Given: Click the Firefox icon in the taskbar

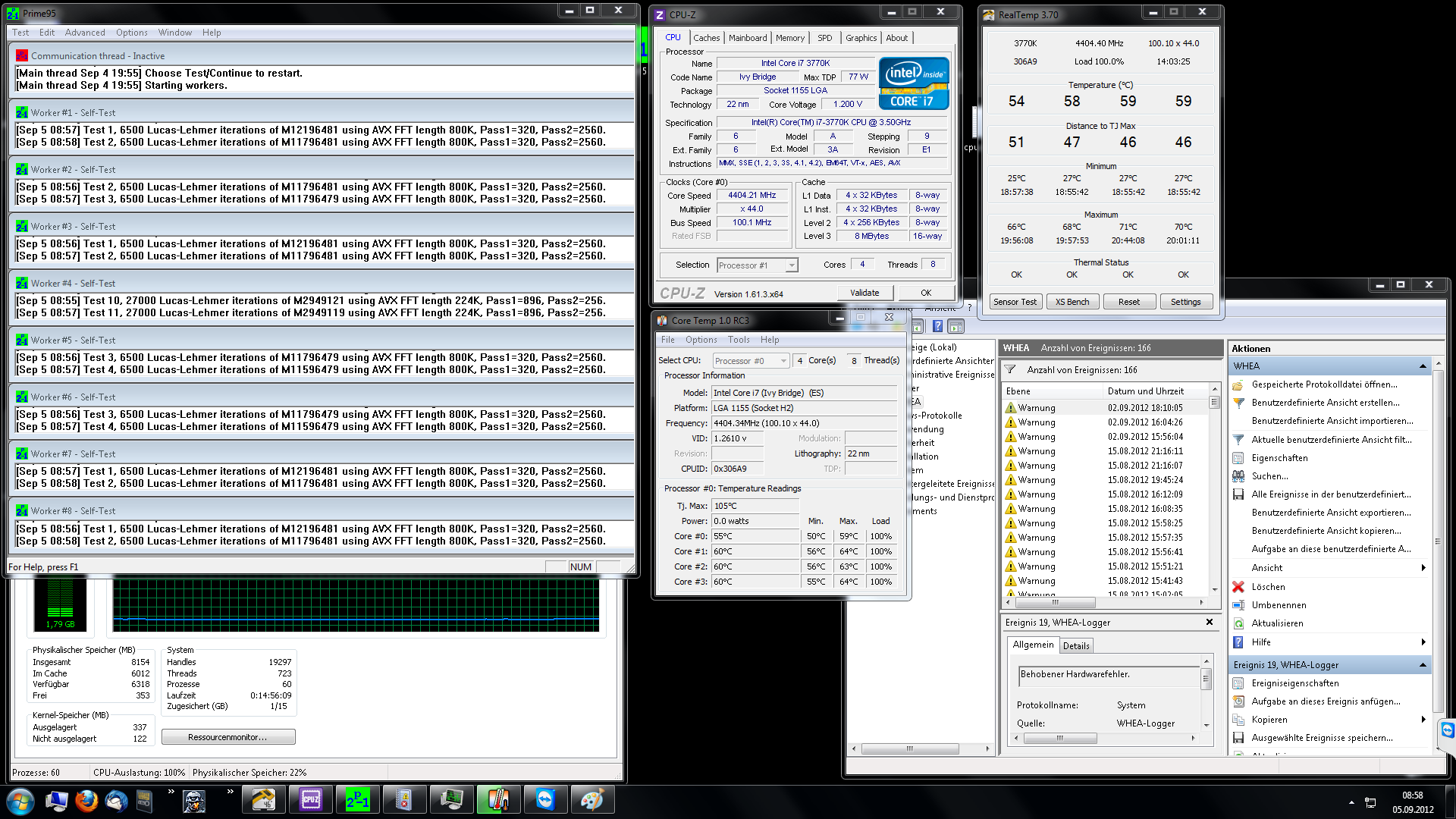Looking at the screenshot, I should pyautogui.click(x=86, y=800).
